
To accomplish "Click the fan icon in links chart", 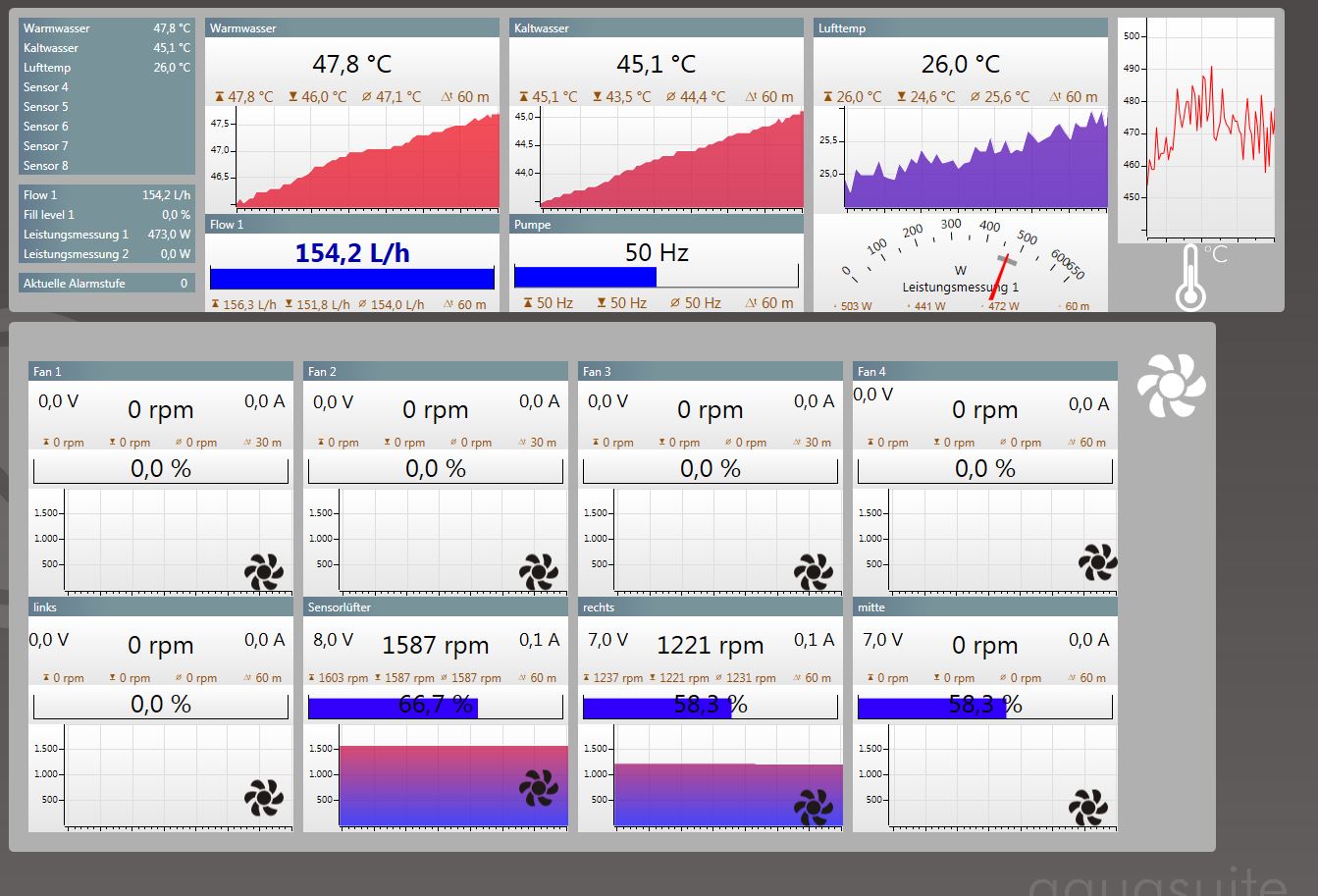I will [263, 798].
